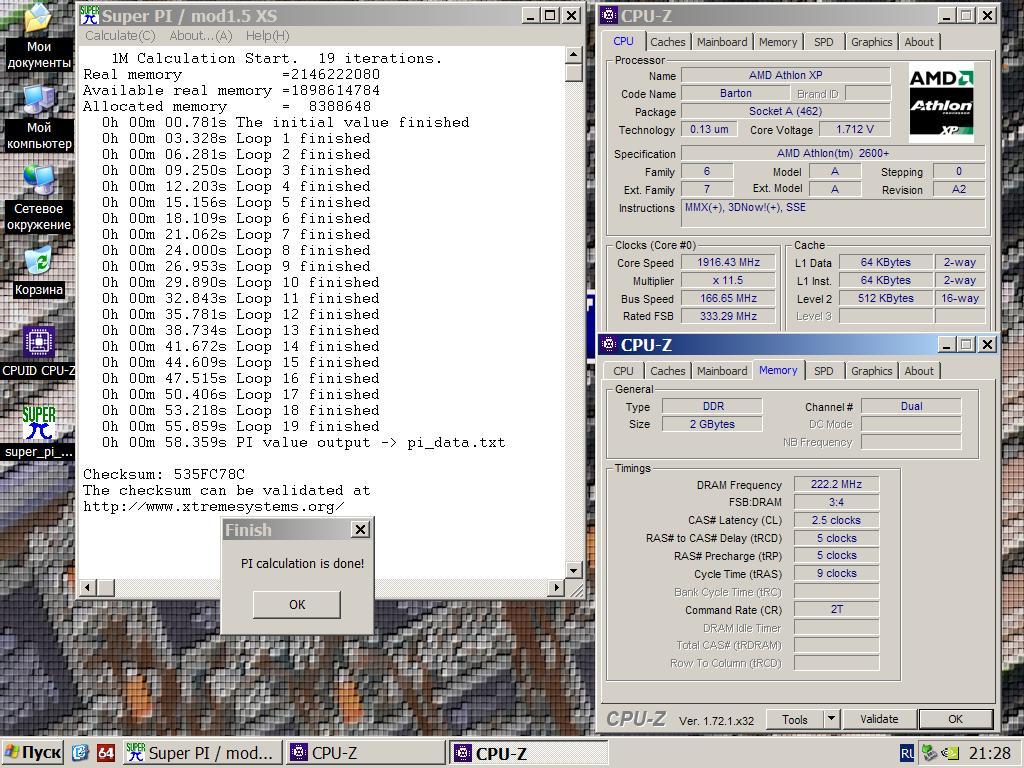The image size is (1024, 768).
Task: Click the Tools button in CPU-Z
Action: tap(795, 720)
